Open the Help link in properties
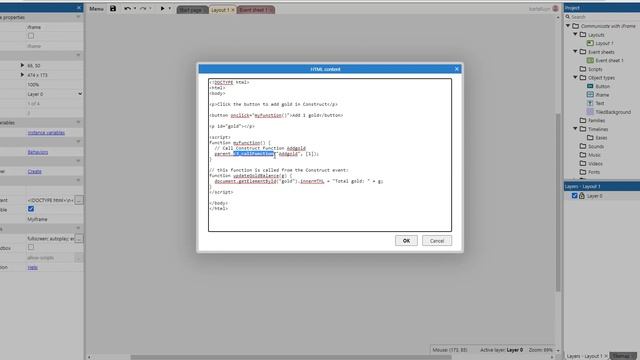 33,268
